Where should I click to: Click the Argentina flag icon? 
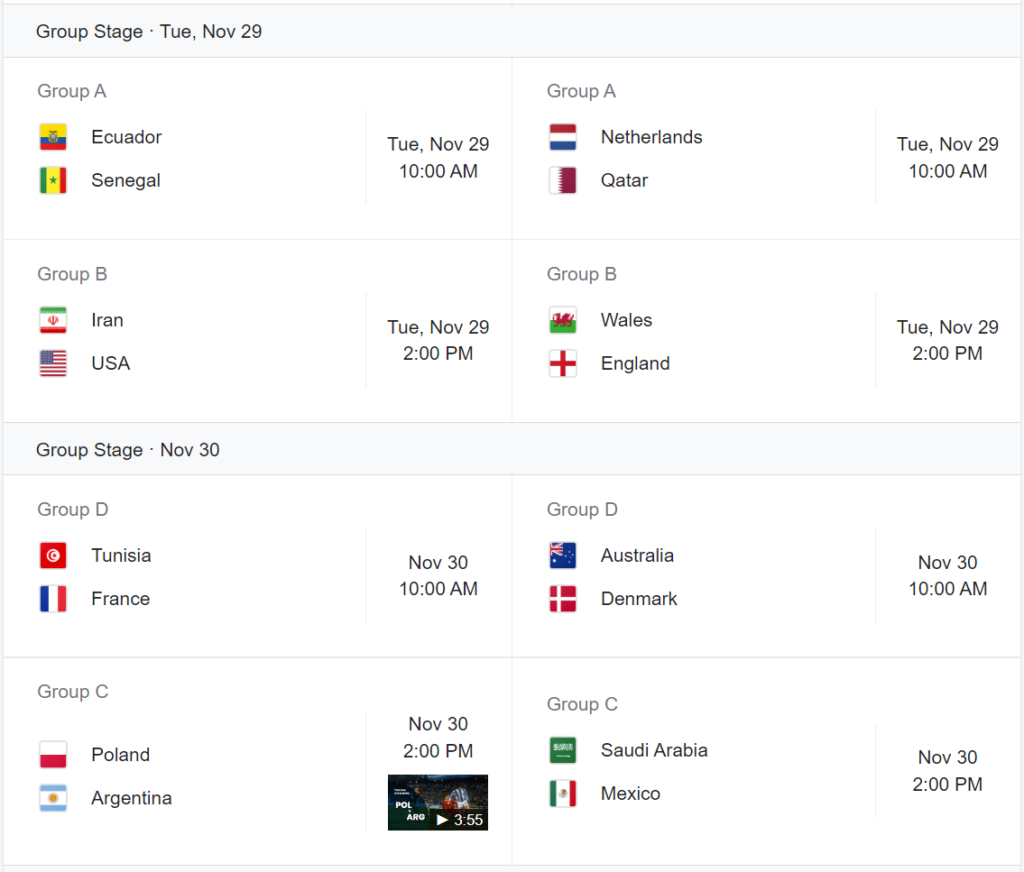click(x=53, y=798)
